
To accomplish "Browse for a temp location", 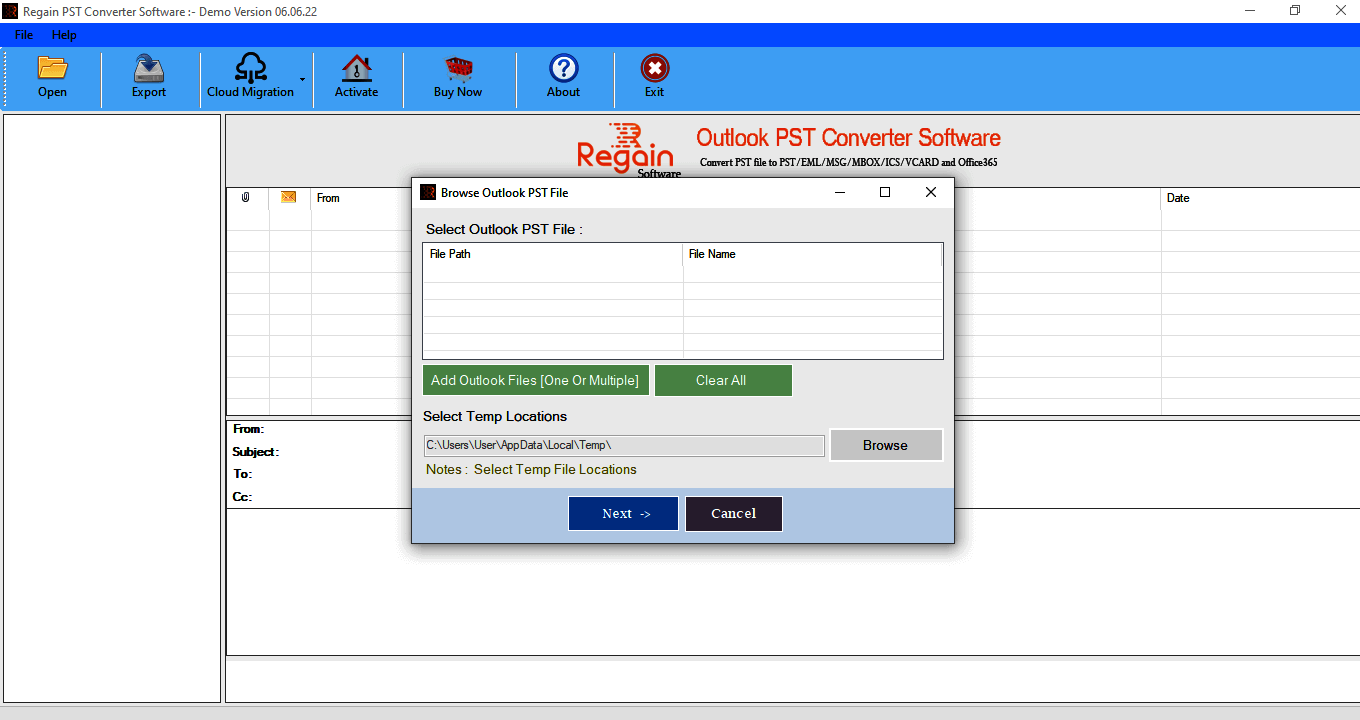I will (x=886, y=445).
